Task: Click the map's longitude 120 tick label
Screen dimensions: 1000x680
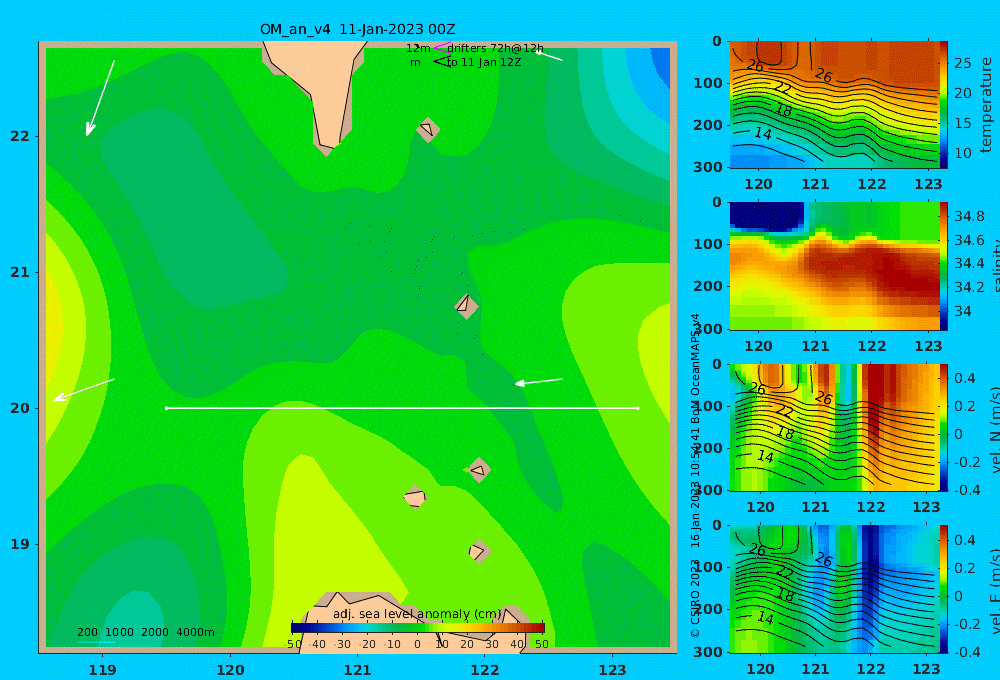Action: (230, 670)
